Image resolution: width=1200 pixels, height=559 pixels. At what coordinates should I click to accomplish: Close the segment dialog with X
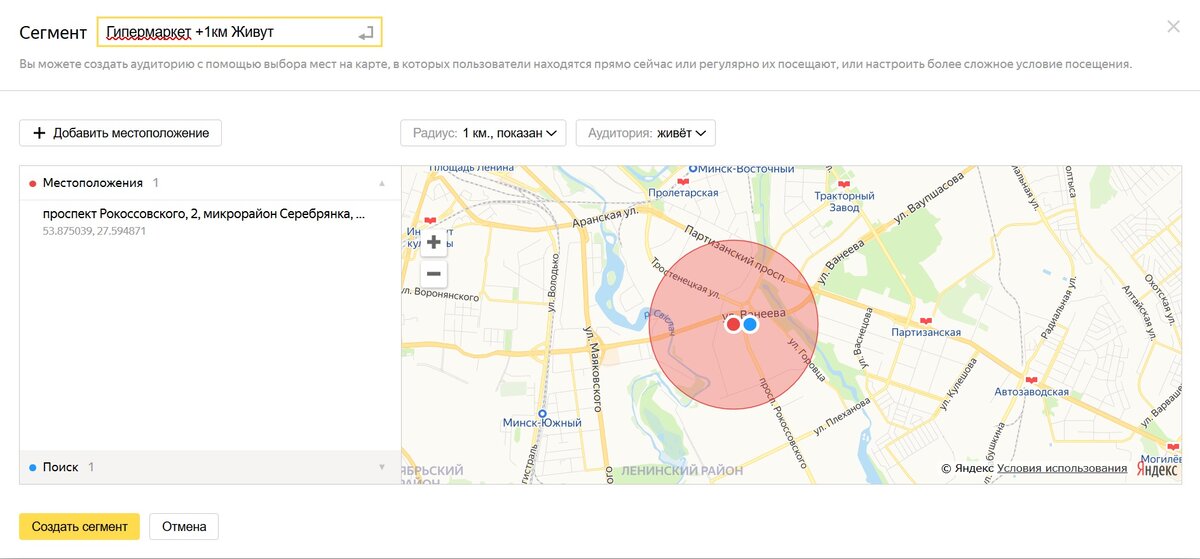point(1173,27)
